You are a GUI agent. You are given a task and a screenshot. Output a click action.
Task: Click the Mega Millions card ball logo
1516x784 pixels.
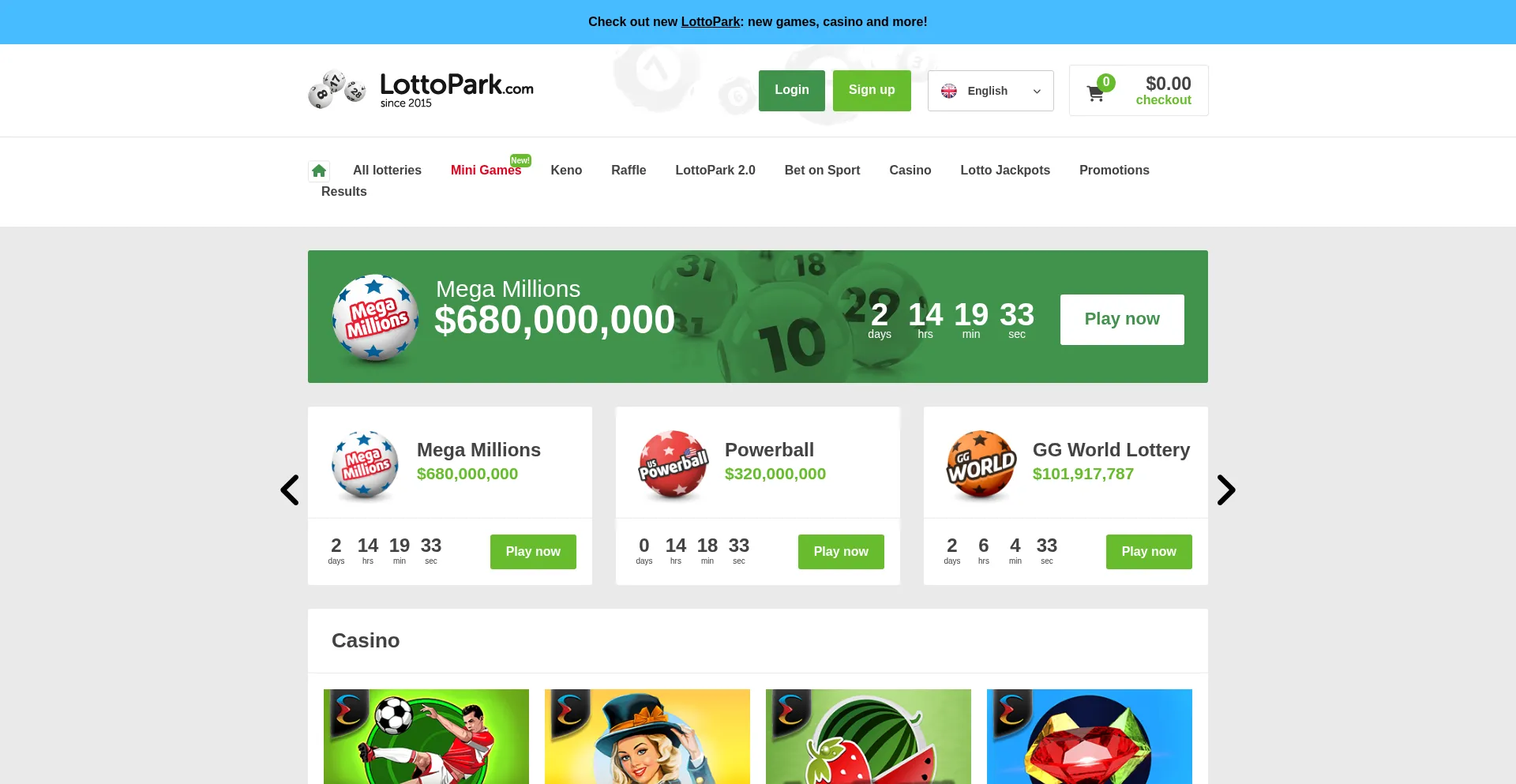(366, 465)
